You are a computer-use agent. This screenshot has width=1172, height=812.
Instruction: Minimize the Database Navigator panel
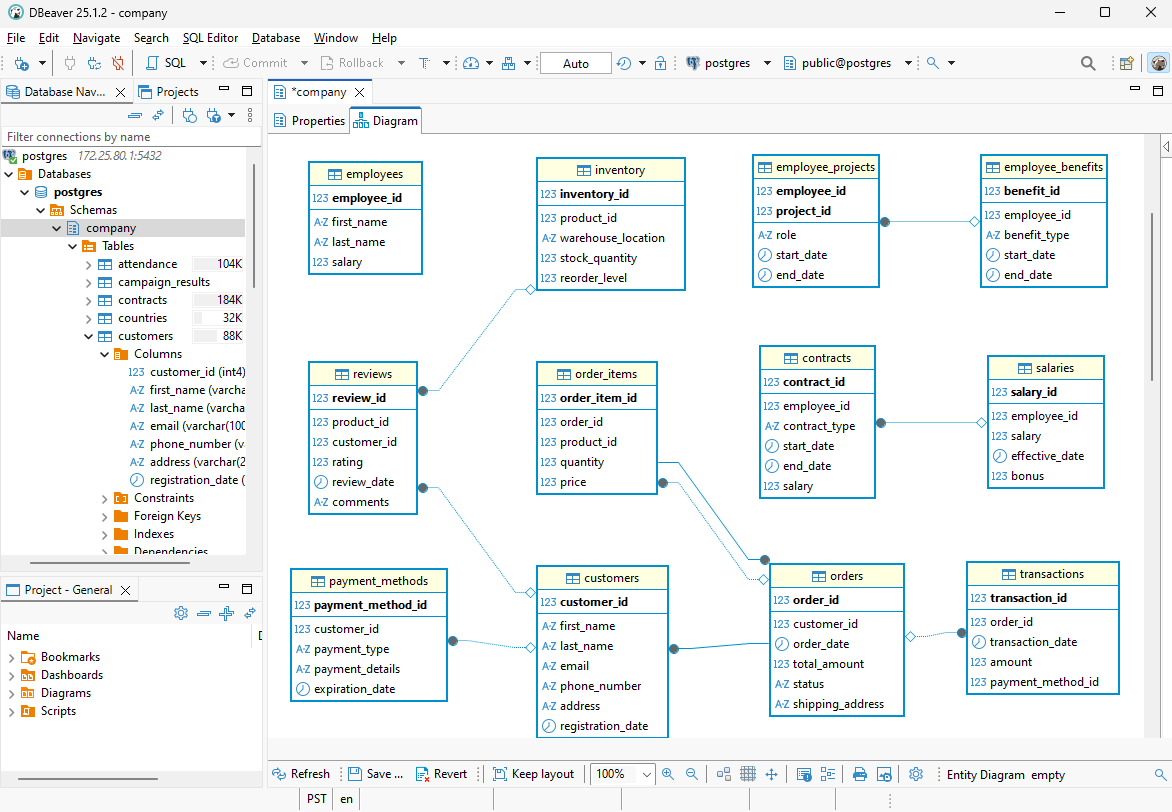pyautogui.click(x=223, y=89)
